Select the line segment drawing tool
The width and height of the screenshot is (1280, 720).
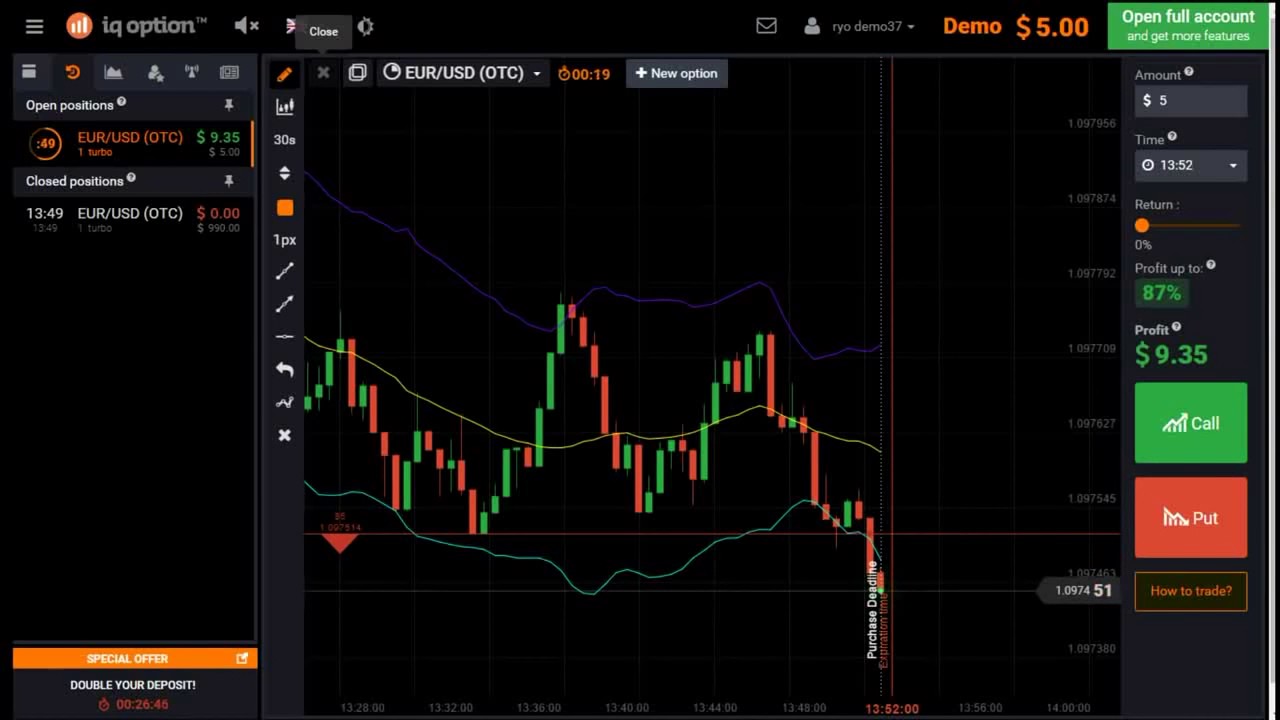(x=285, y=271)
